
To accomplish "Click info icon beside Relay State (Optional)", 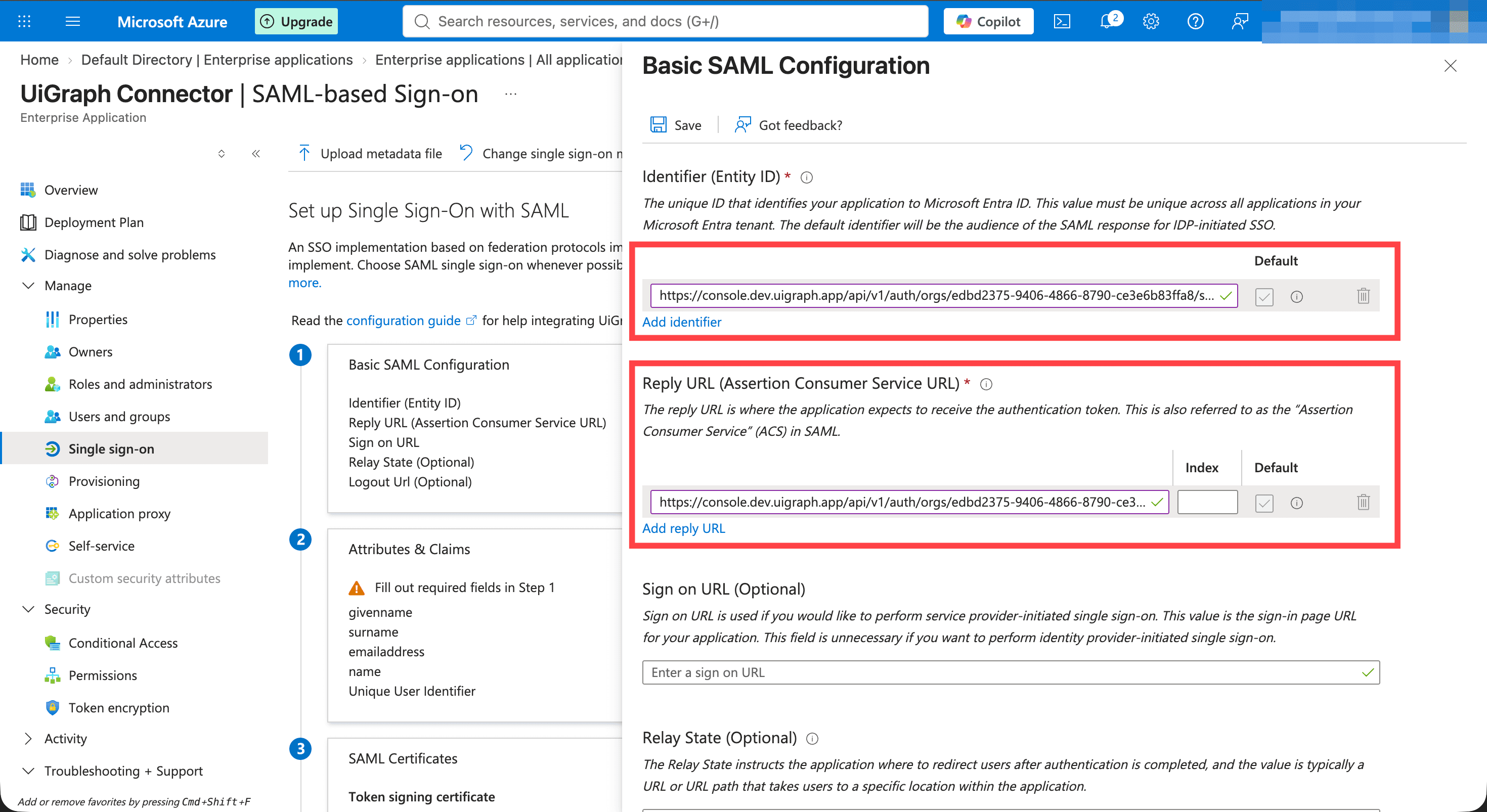I will point(812,739).
